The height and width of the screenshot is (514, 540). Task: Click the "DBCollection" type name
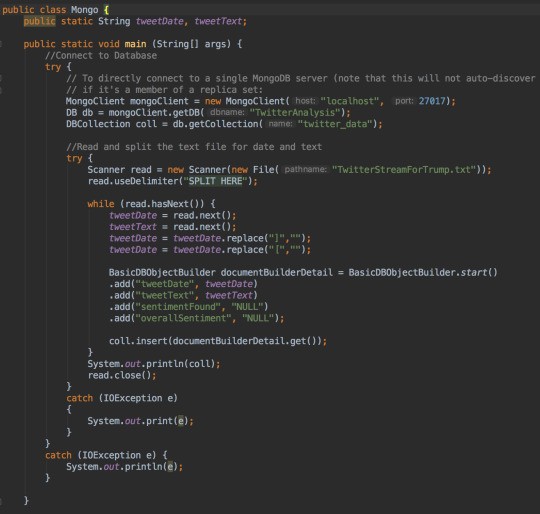pos(98,124)
